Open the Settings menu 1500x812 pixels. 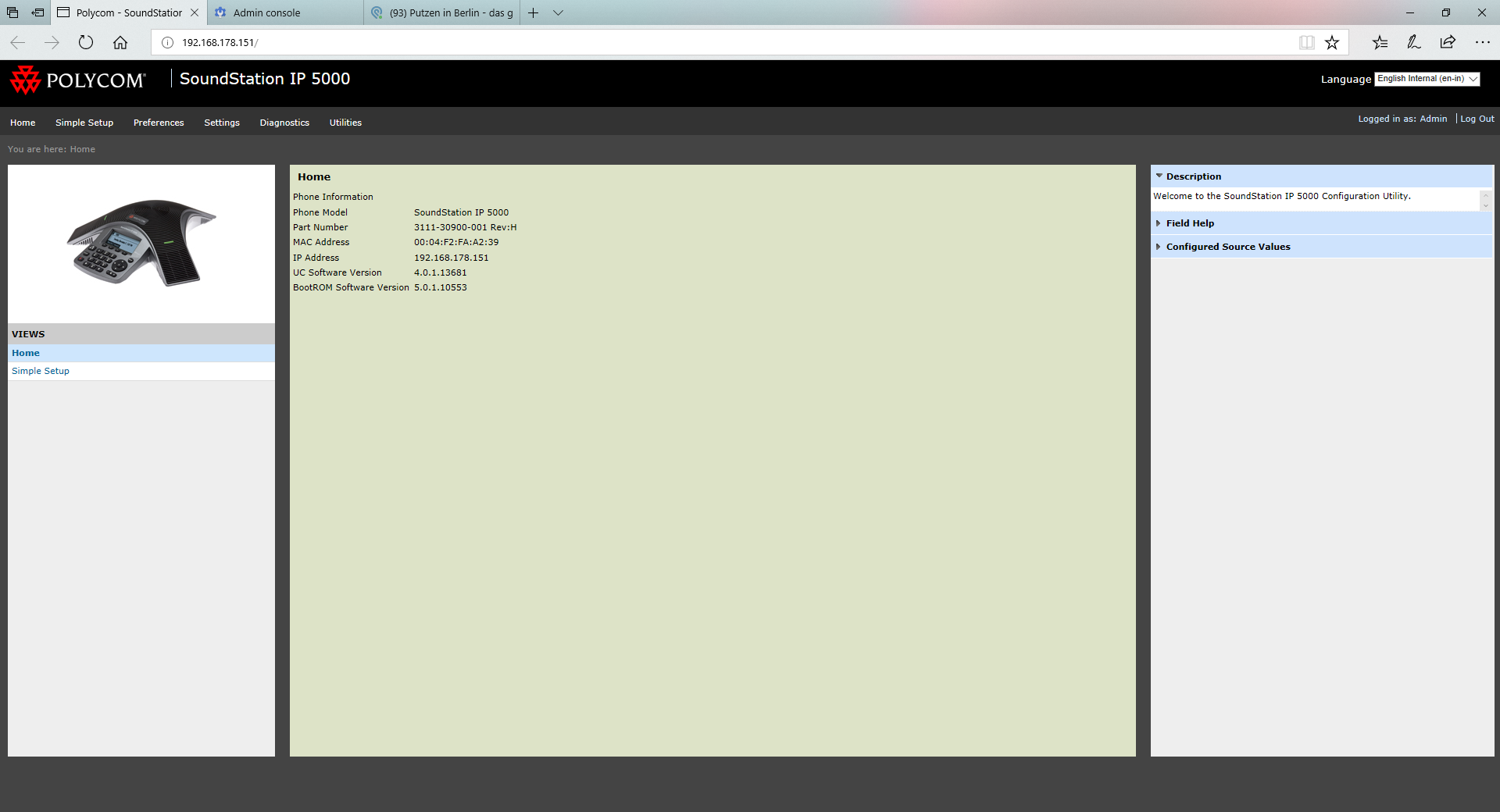[222, 123]
